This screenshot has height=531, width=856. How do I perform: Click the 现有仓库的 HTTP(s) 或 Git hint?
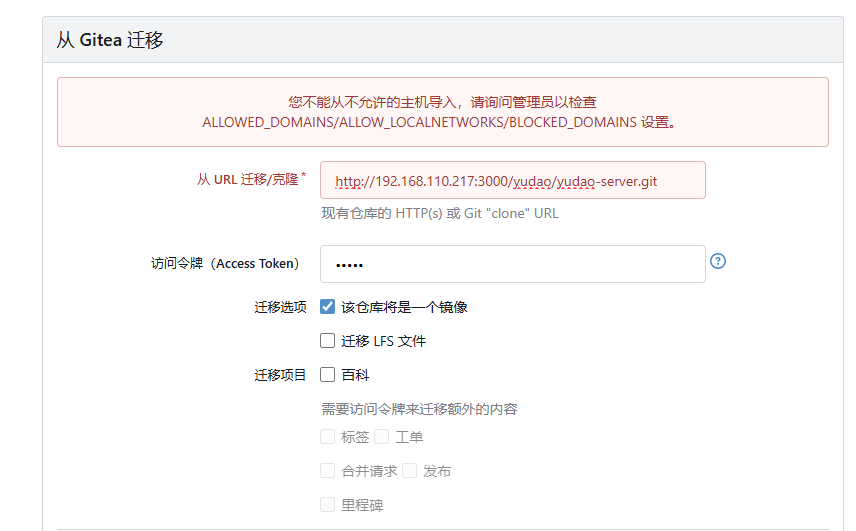pos(440,213)
